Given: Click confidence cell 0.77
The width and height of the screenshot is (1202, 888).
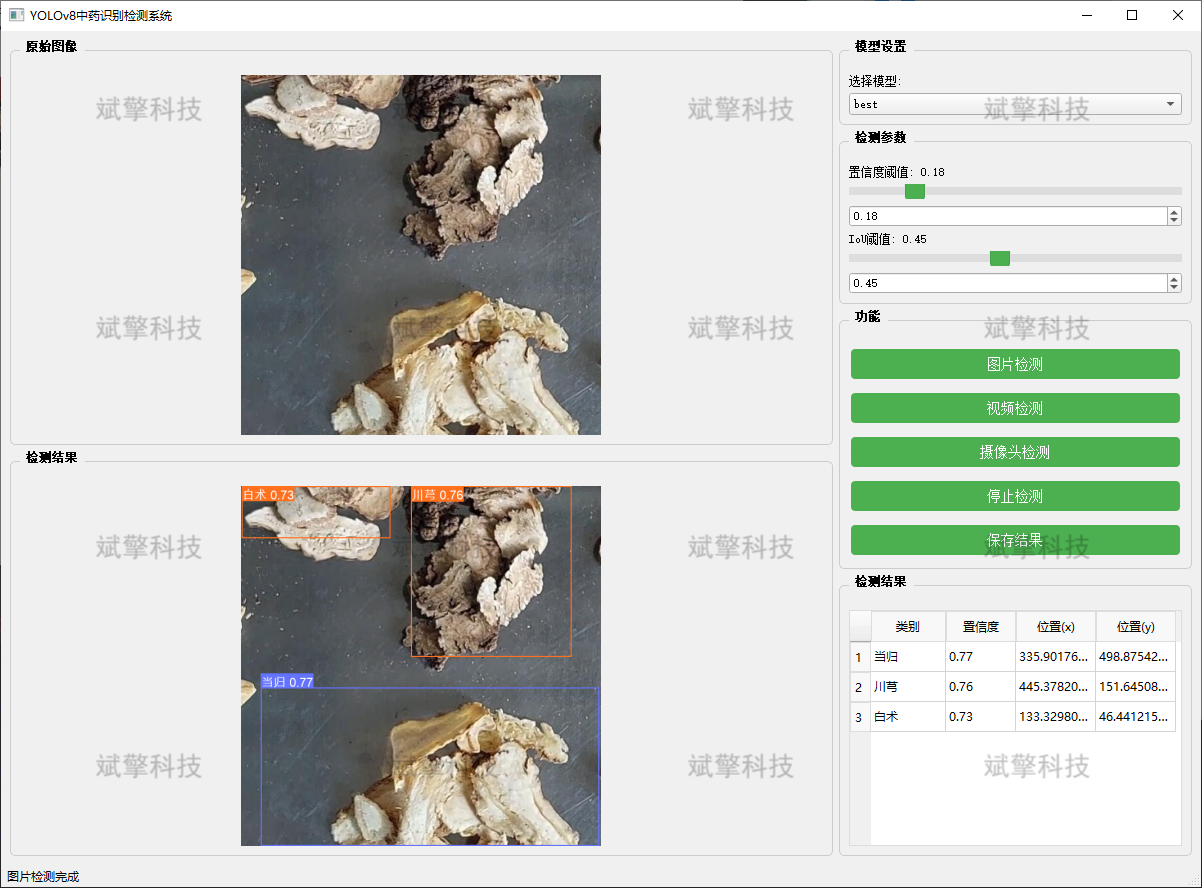Looking at the screenshot, I should point(981,657).
